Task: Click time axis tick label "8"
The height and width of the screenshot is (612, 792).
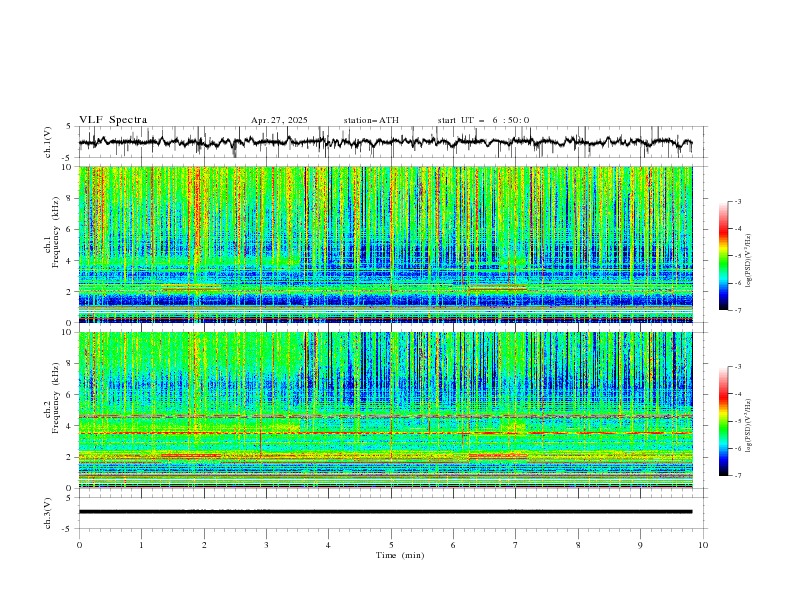Action: pos(578,545)
